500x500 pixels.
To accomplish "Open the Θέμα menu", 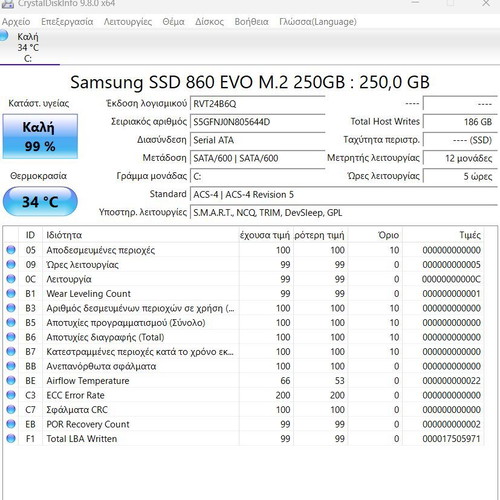I will point(173,22).
